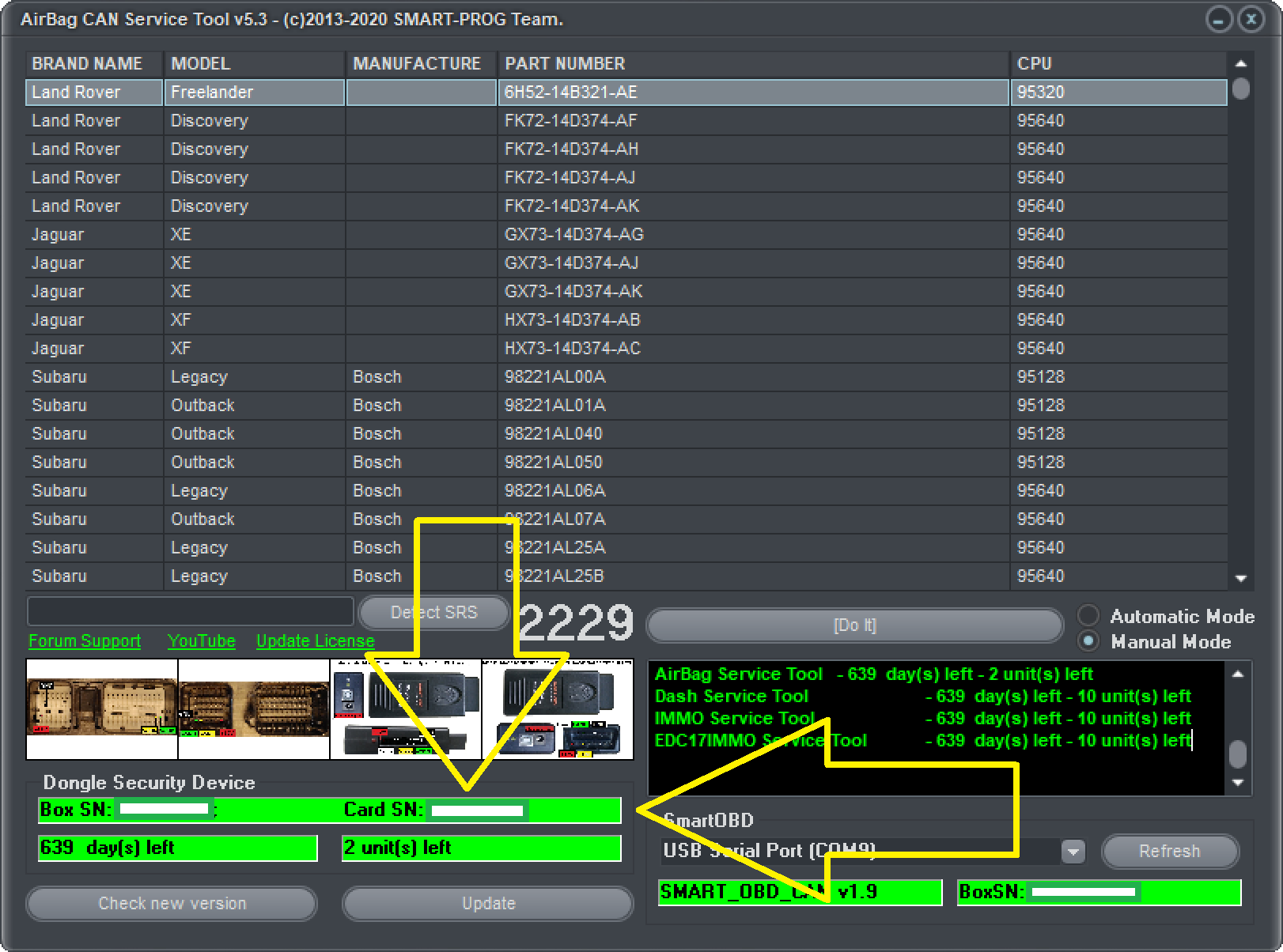Select part number GX73-14D374-AJ
Screen dimensions: 1283x952
tap(571, 263)
